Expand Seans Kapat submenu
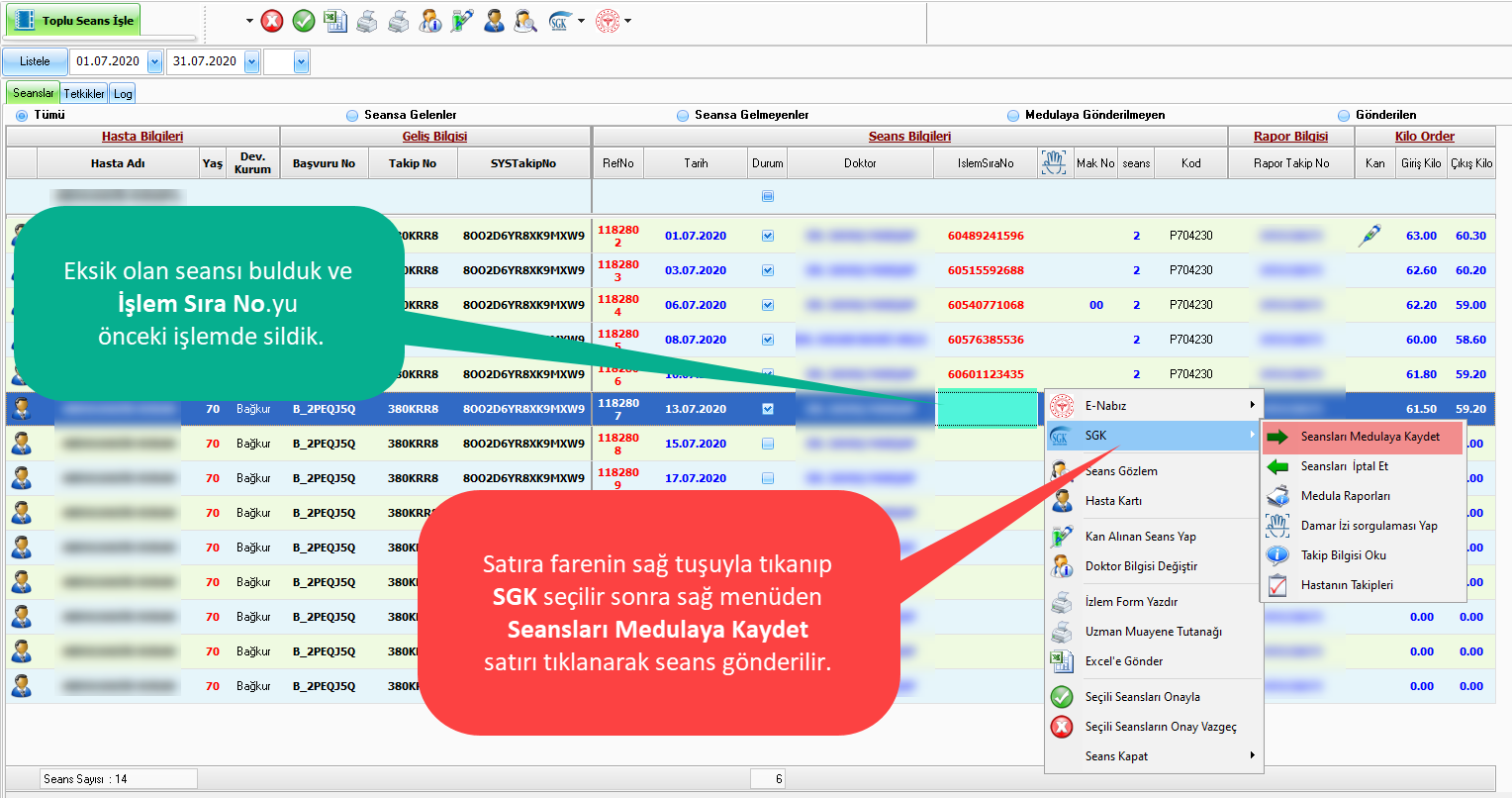This screenshot has width=1512, height=798. [1154, 756]
